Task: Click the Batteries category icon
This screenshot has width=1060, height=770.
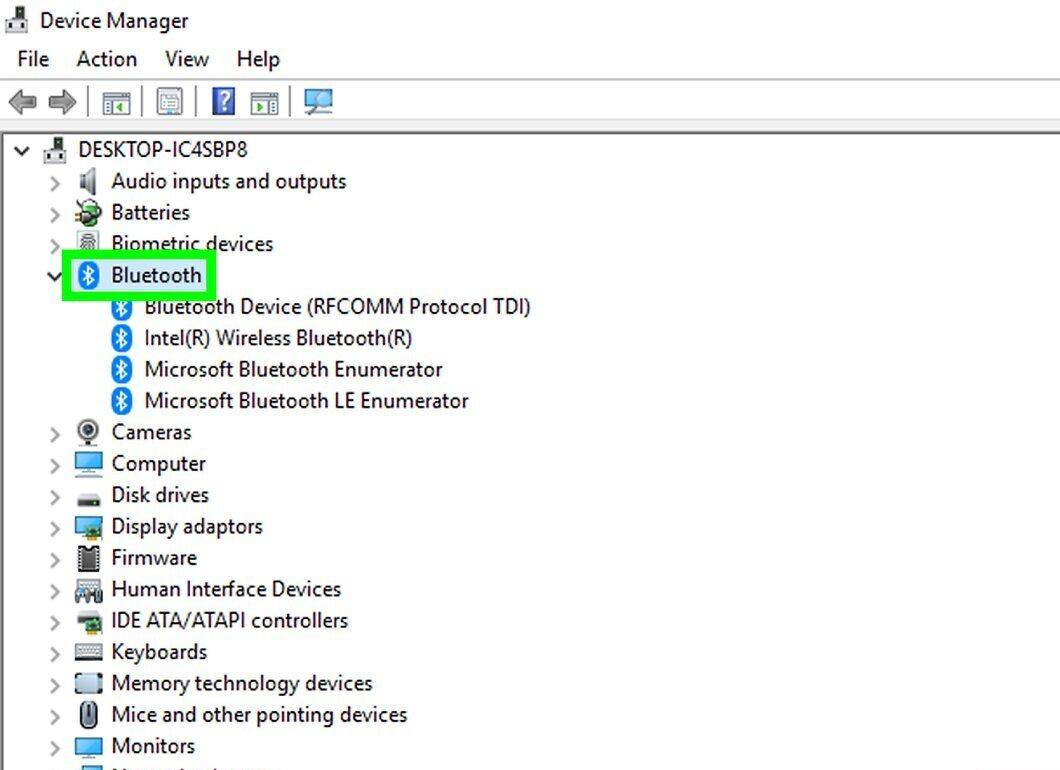Action: (x=88, y=212)
